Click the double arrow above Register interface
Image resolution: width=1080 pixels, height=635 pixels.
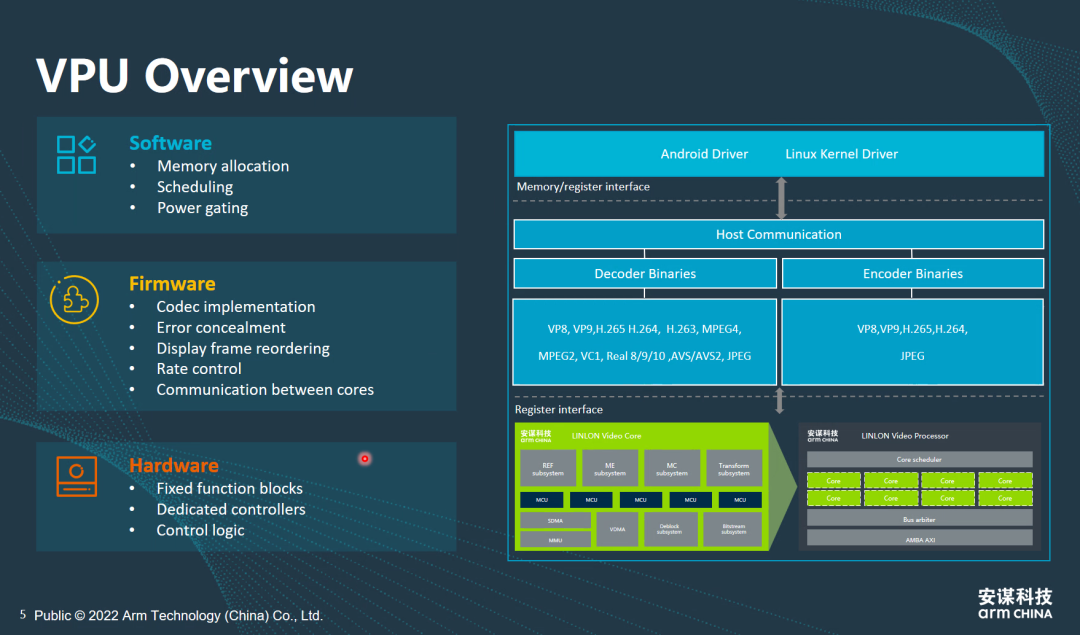780,401
